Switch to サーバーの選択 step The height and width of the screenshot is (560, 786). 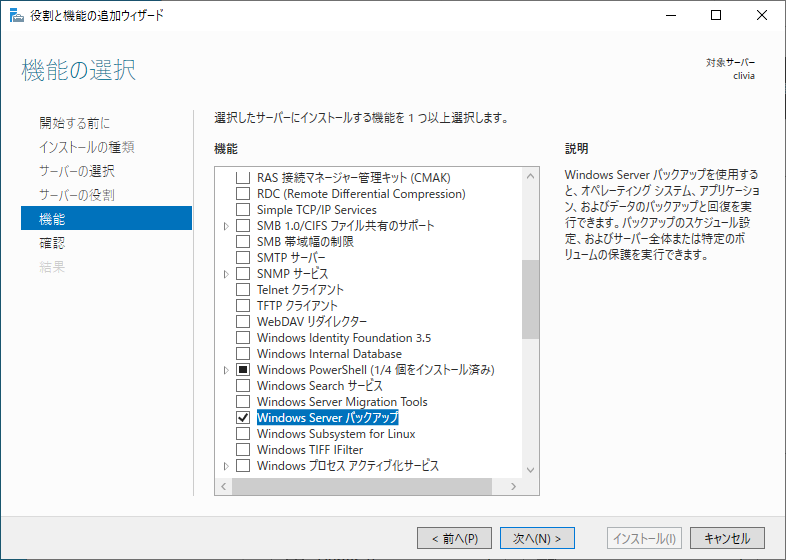pyautogui.click(x=77, y=171)
